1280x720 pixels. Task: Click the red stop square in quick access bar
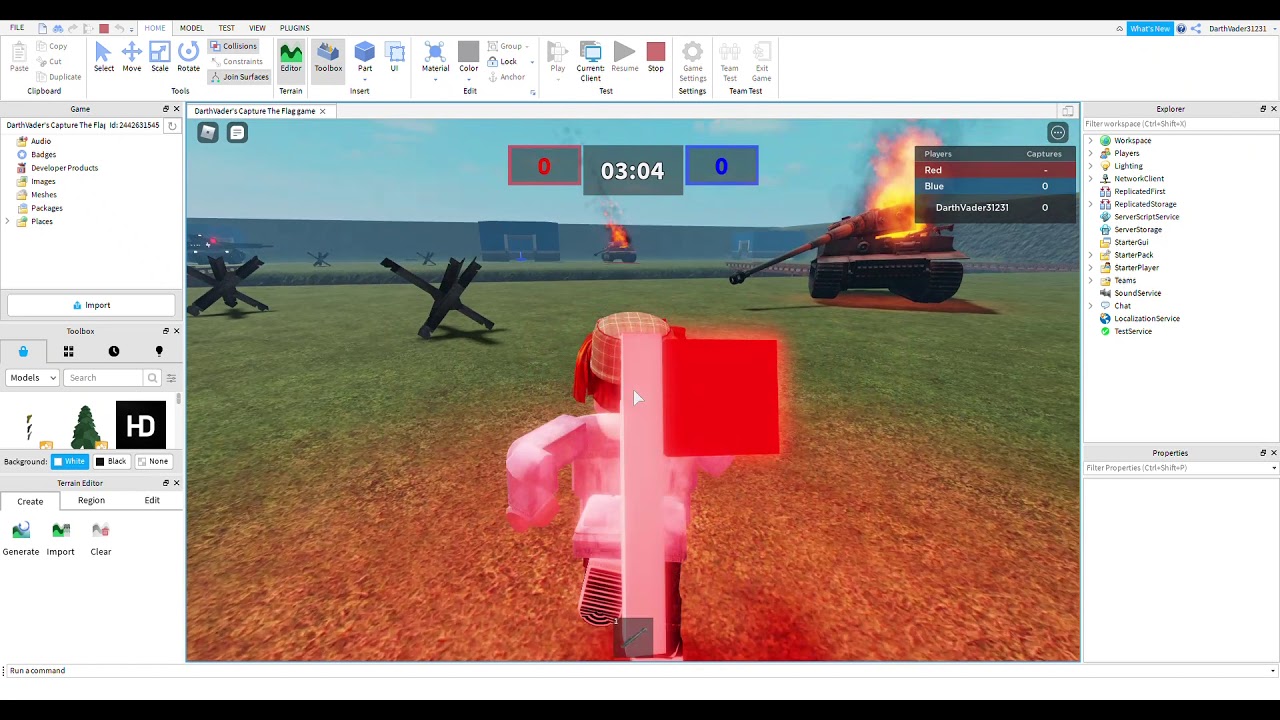tap(104, 28)
